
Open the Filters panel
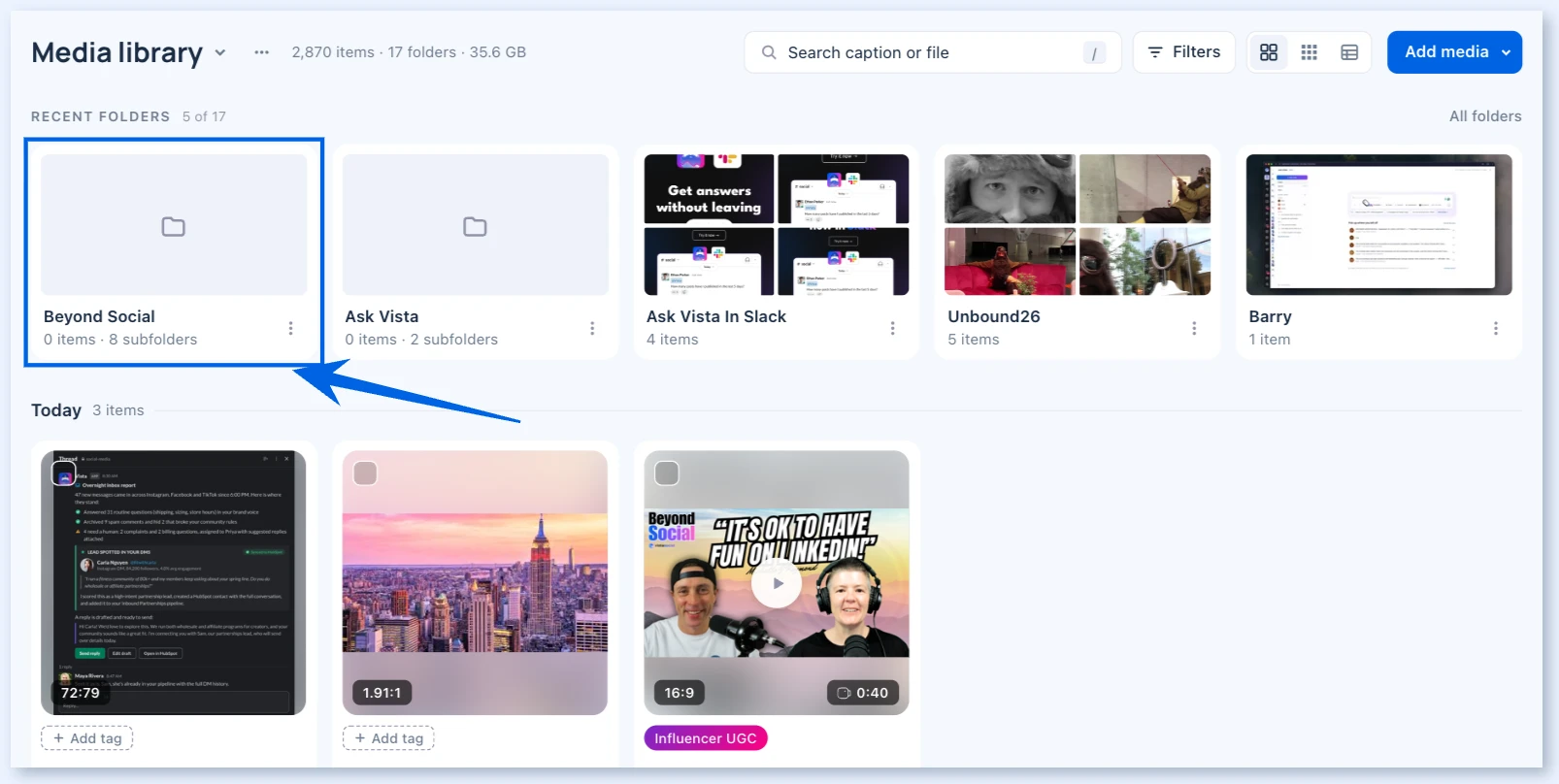(1184, 52)
